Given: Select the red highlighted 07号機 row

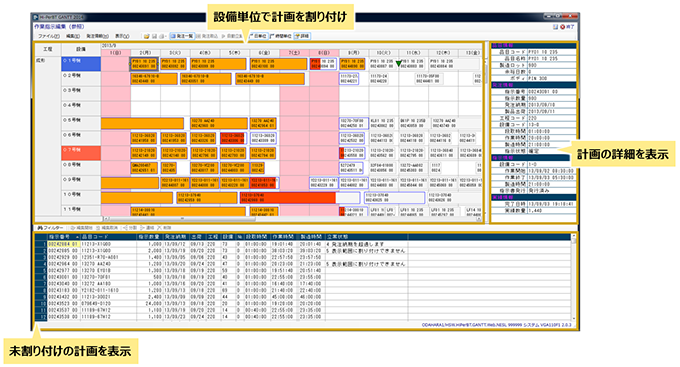Looking at the screenshot, I should 81,153.
